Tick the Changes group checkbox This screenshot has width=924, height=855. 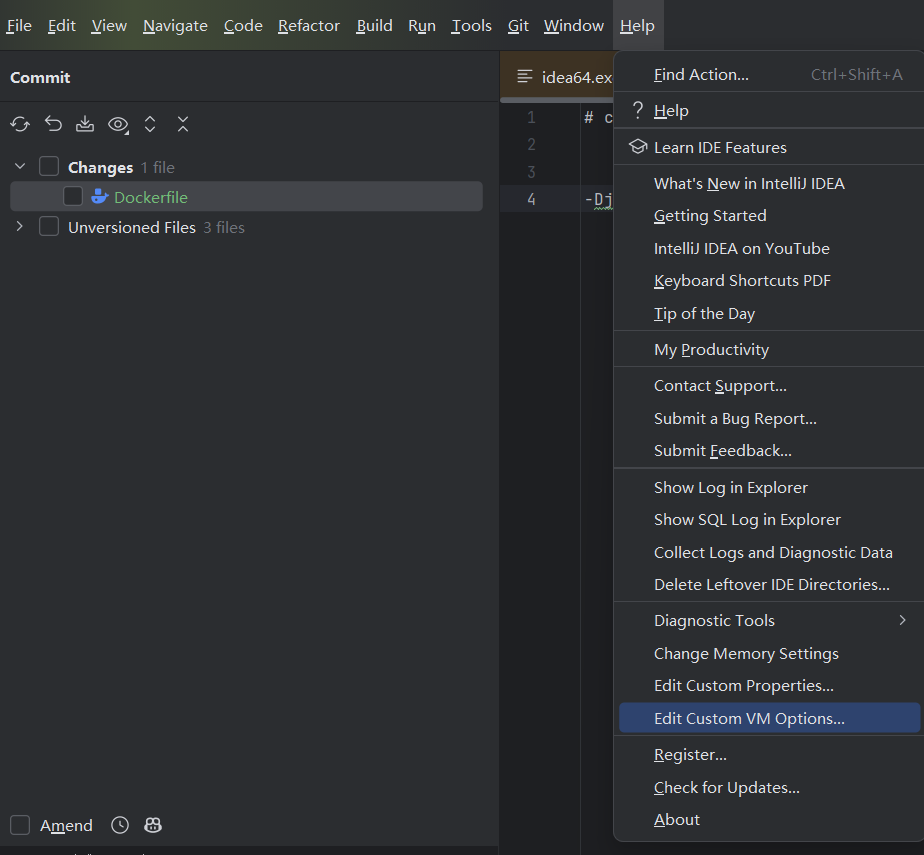click(x=49, y=167)
